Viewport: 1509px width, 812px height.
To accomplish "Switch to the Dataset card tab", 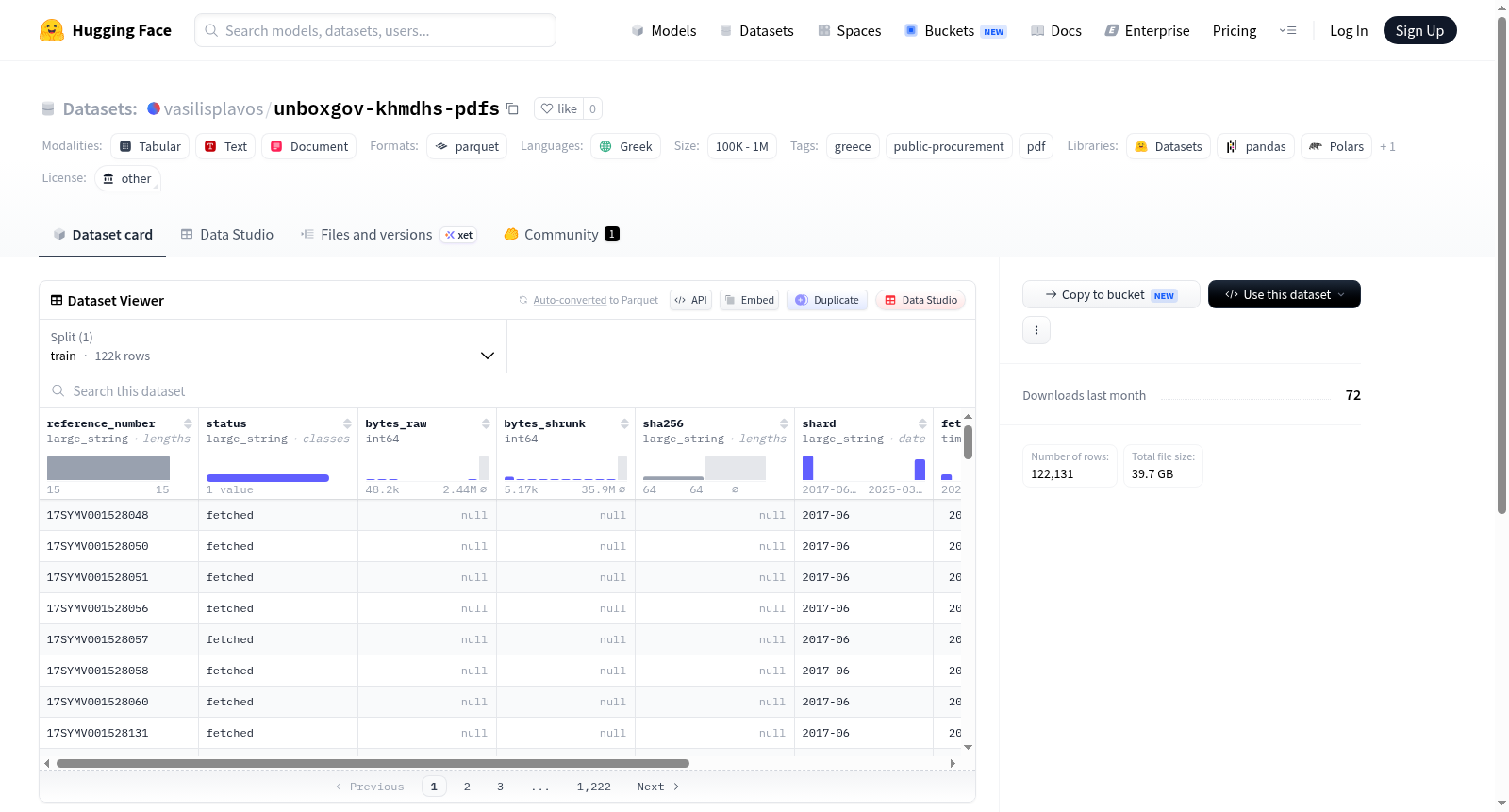I will click(x=103, y=234).
